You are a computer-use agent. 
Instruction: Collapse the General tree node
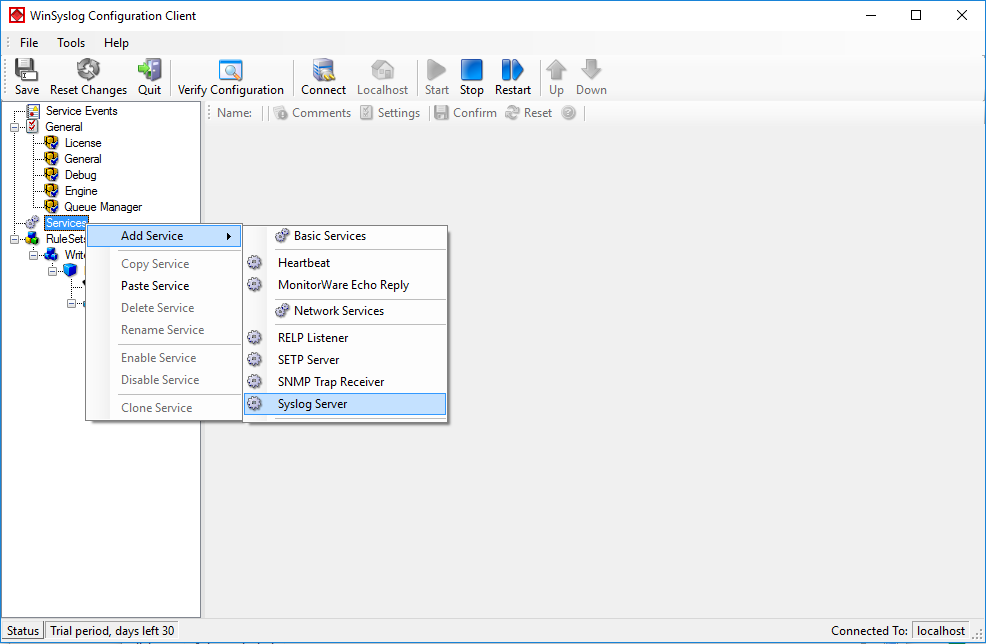(15, 127)
